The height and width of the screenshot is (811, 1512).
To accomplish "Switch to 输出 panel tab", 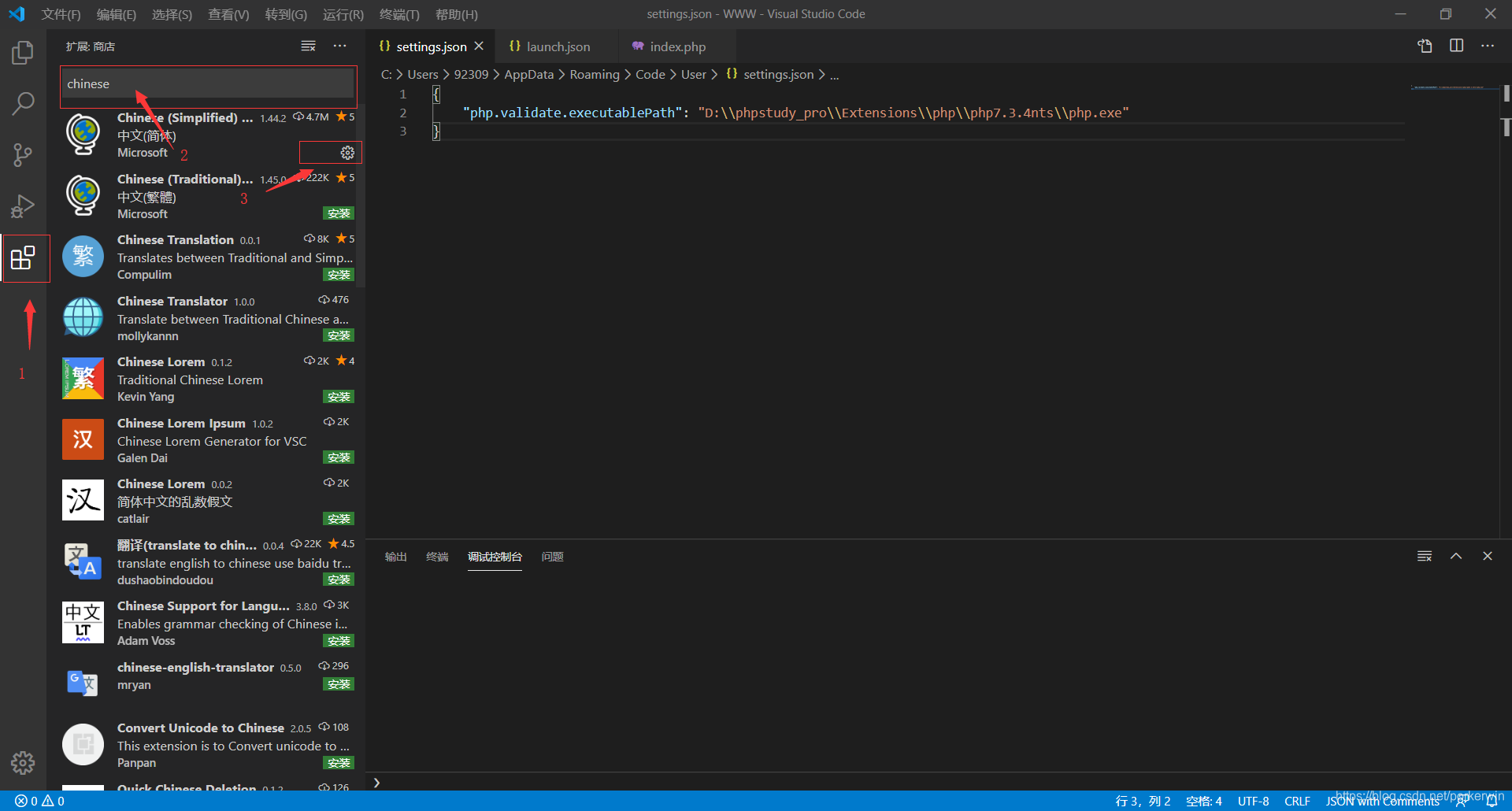I will coord(396,557).
